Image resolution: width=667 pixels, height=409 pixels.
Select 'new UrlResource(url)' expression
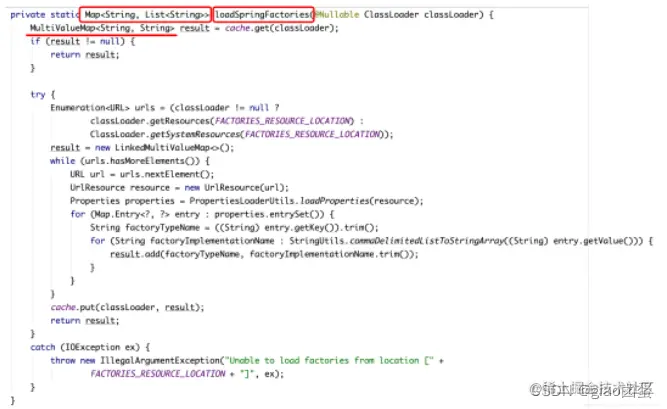[237, 188]
